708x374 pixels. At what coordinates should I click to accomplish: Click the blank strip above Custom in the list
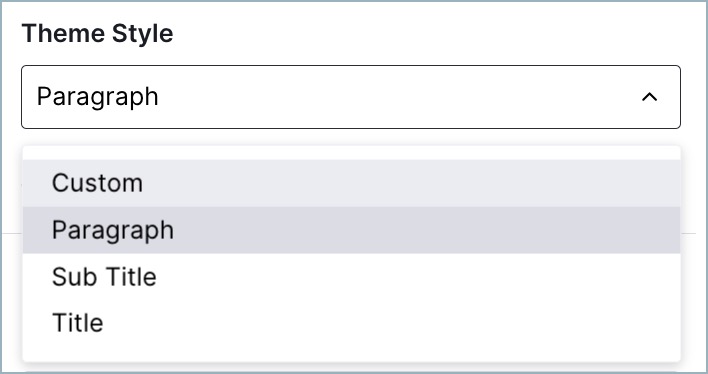coord(351,153)
